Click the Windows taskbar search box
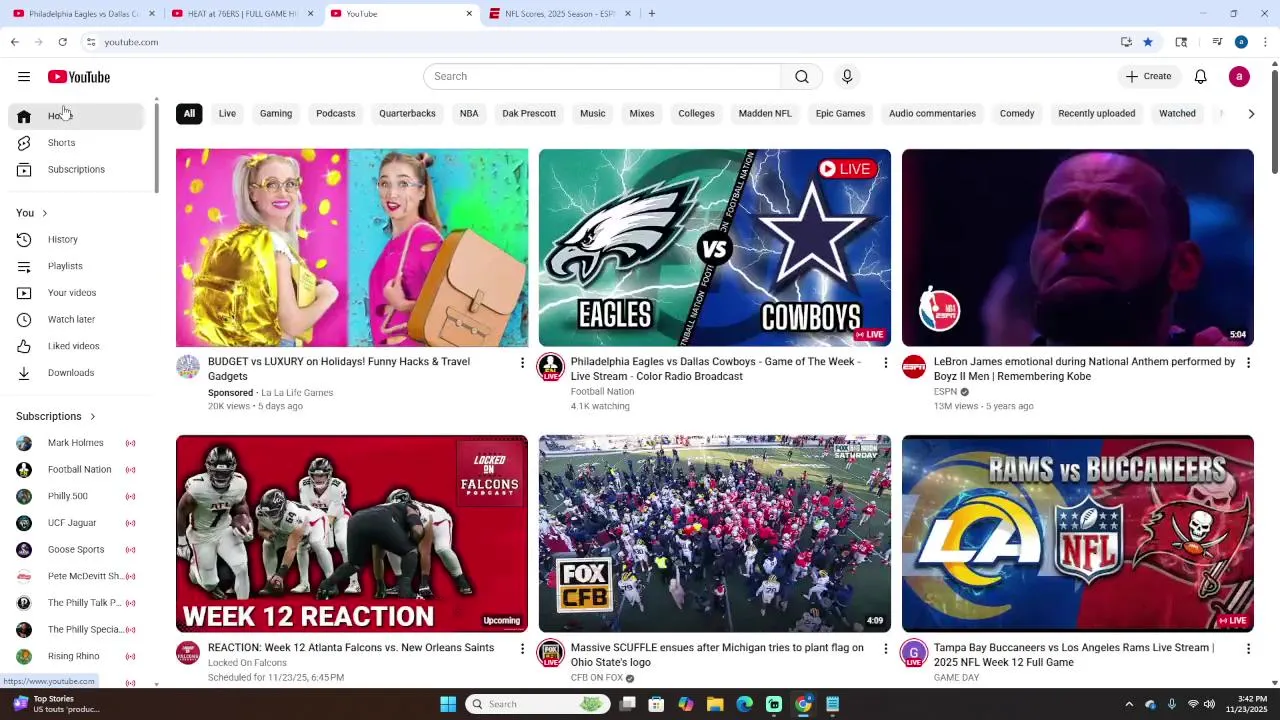This screenshot has height=720, width=1280. [540, 704]
